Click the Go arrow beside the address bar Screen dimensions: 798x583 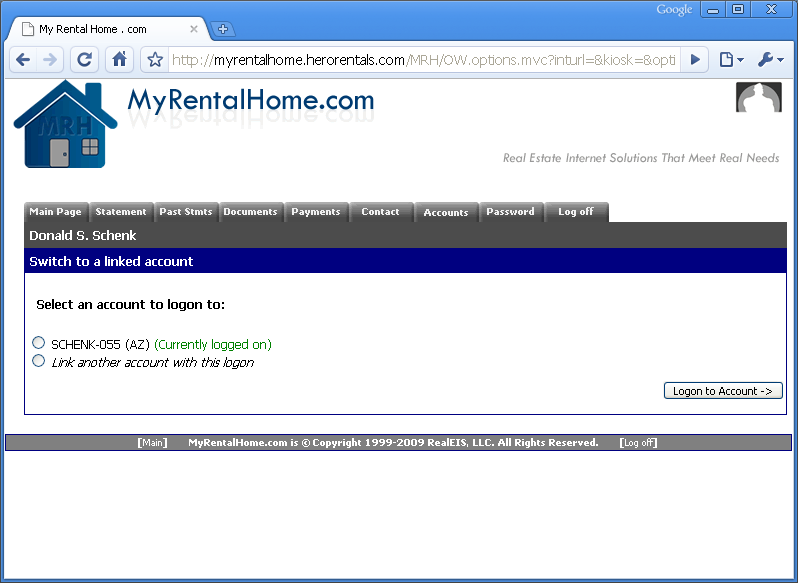(x=695, y=60)
